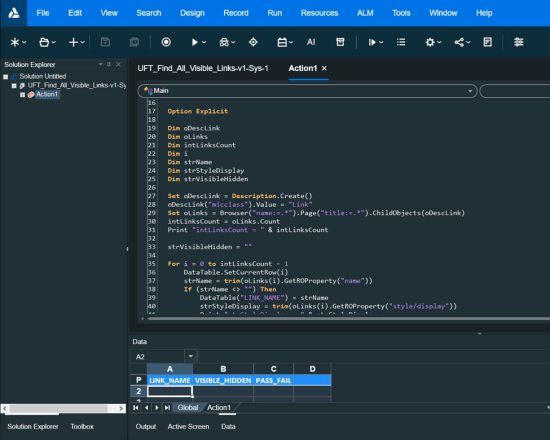Screen dimensions: 550x440
Task: Open the Tools menu
Action: coord(401,13)
